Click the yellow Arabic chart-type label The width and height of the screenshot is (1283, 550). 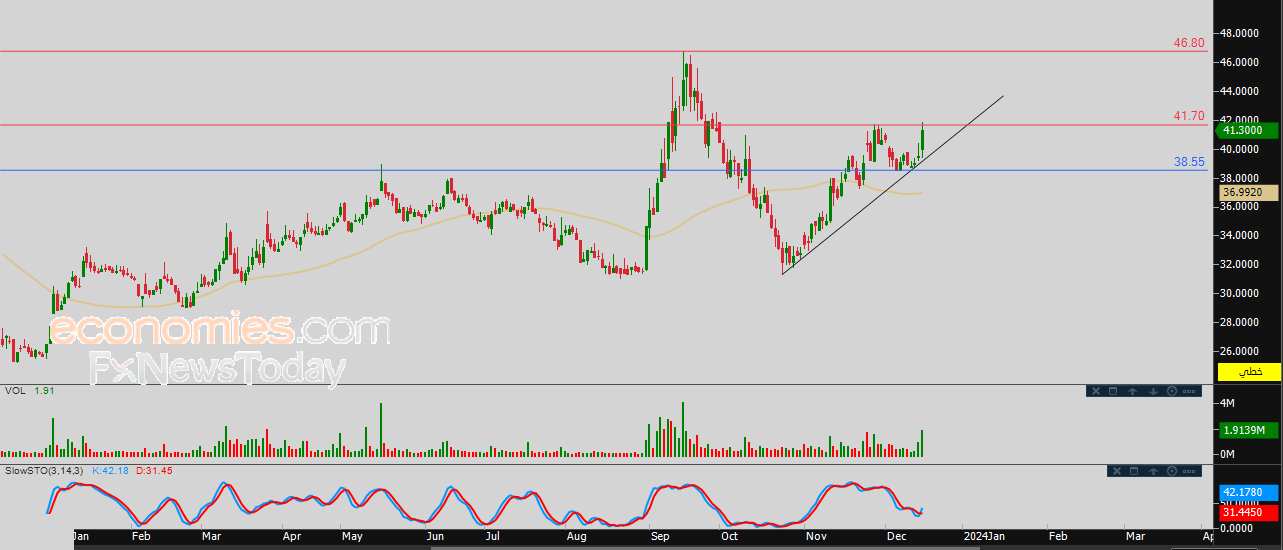coord(1249,372)
